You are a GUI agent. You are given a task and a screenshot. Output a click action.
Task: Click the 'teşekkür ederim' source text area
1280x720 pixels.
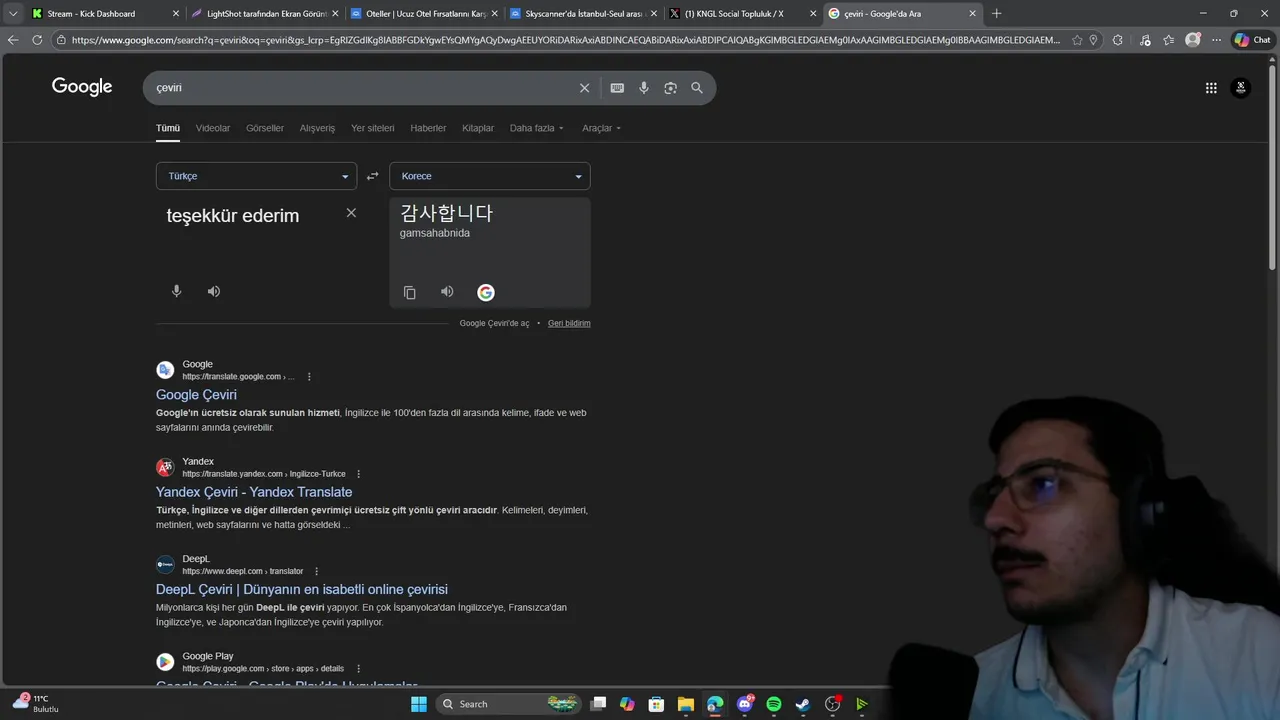[x=233, y=215]
